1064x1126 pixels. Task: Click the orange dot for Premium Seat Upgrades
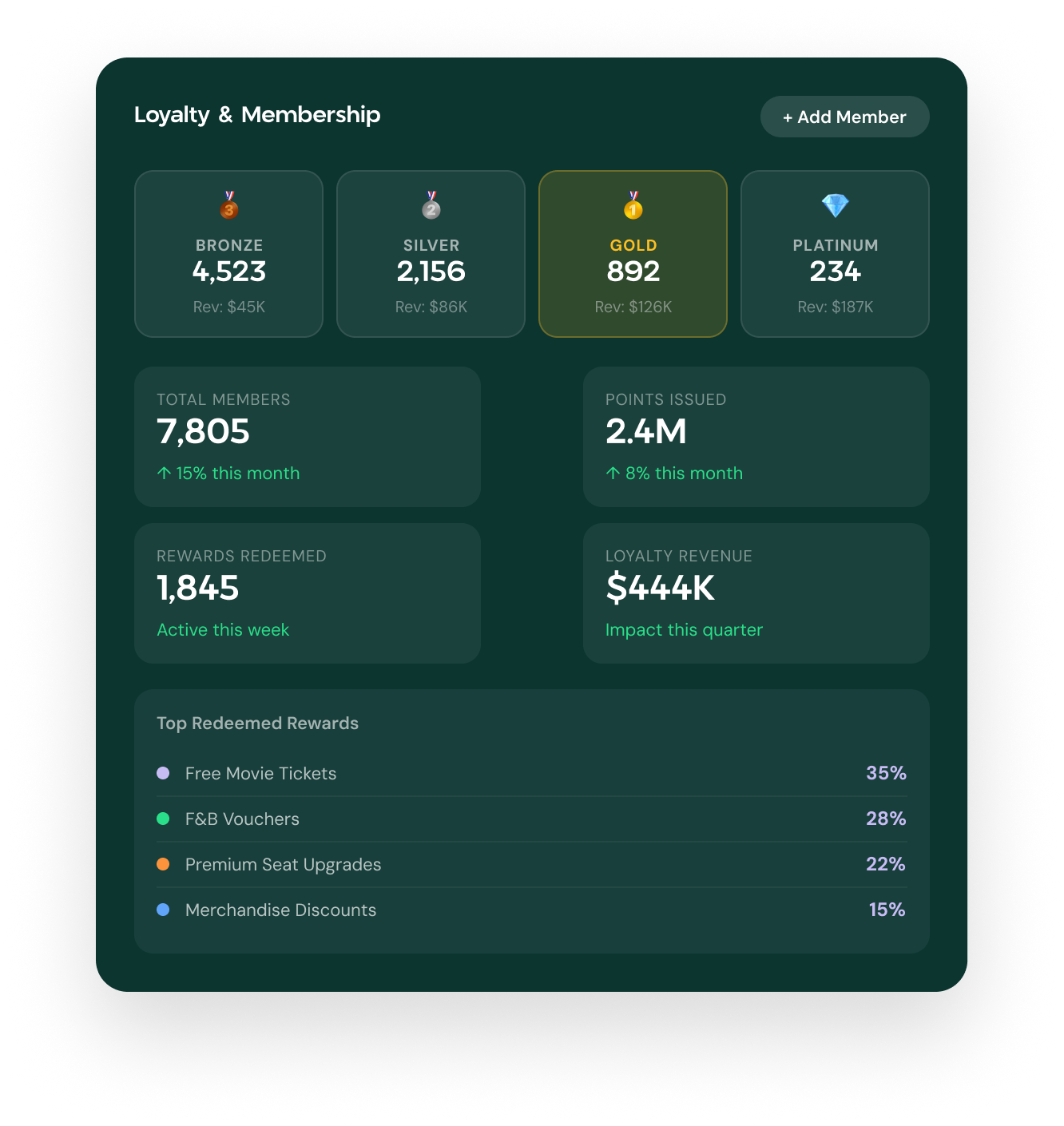click(163, 864)
